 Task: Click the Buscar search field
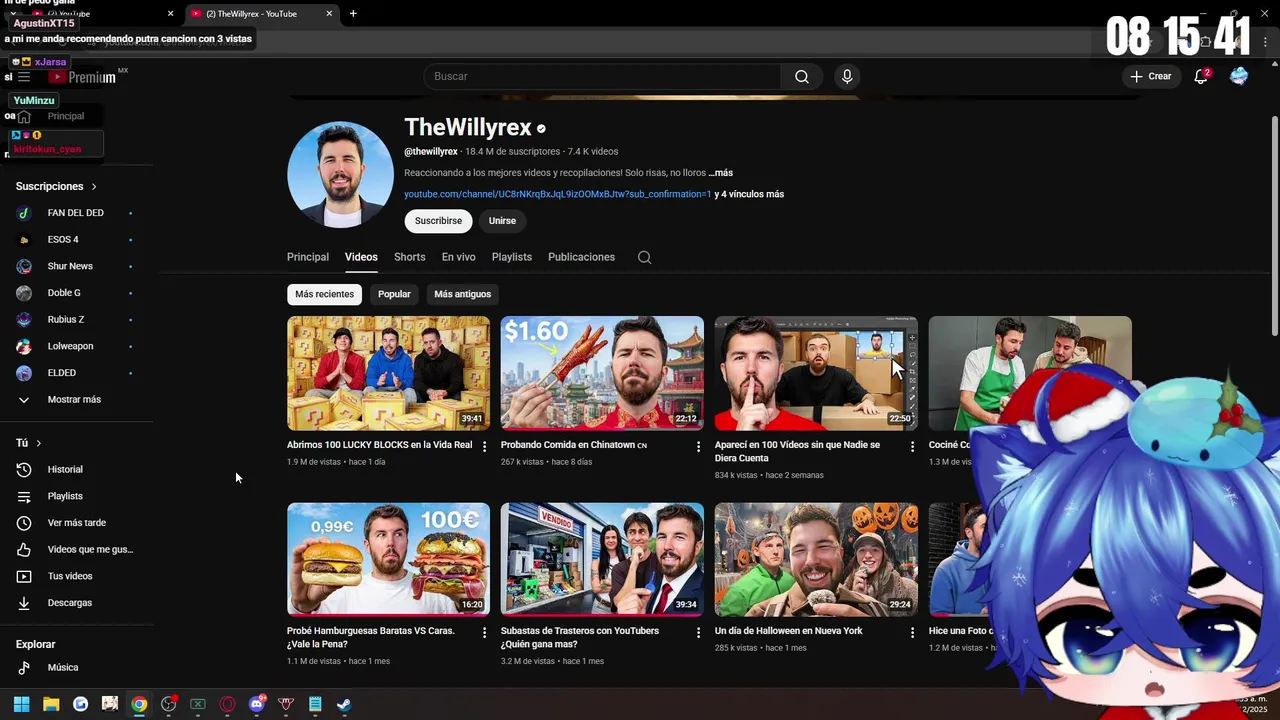coord(602,77)
